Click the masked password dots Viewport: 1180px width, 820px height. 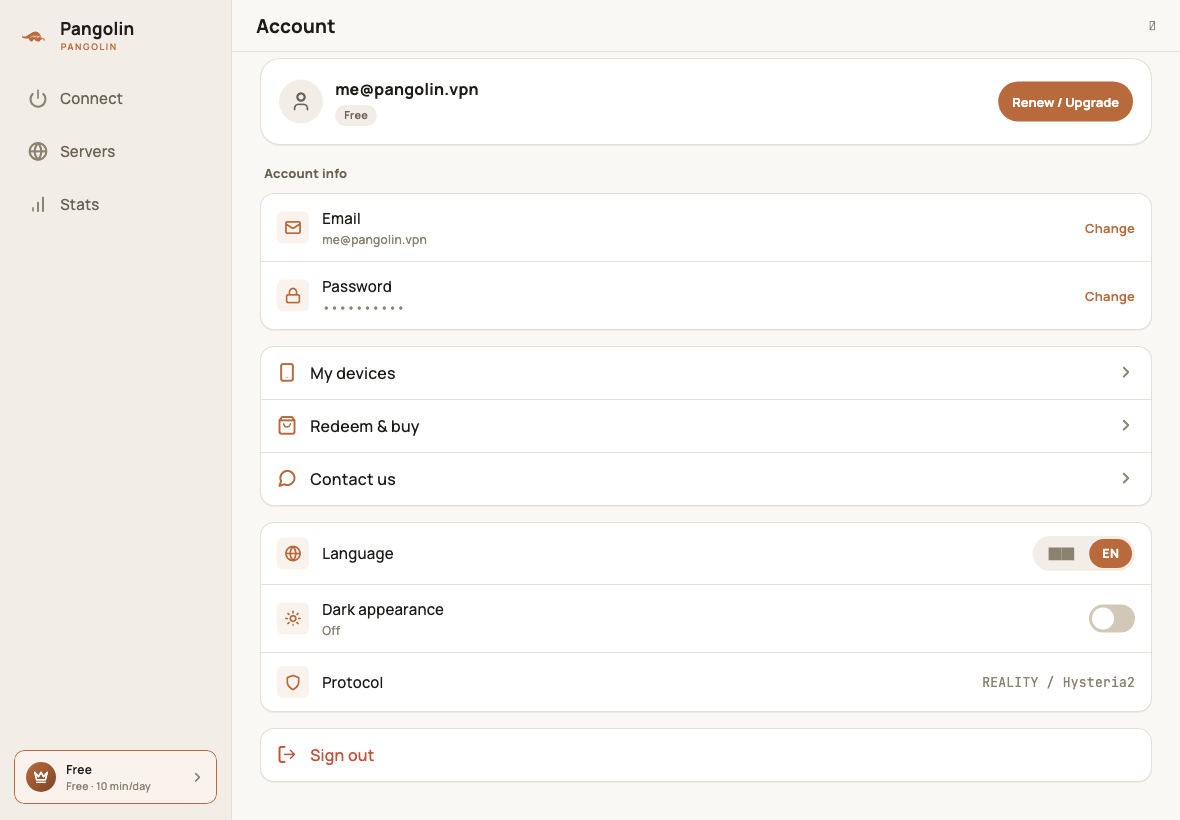click(363, 308)
